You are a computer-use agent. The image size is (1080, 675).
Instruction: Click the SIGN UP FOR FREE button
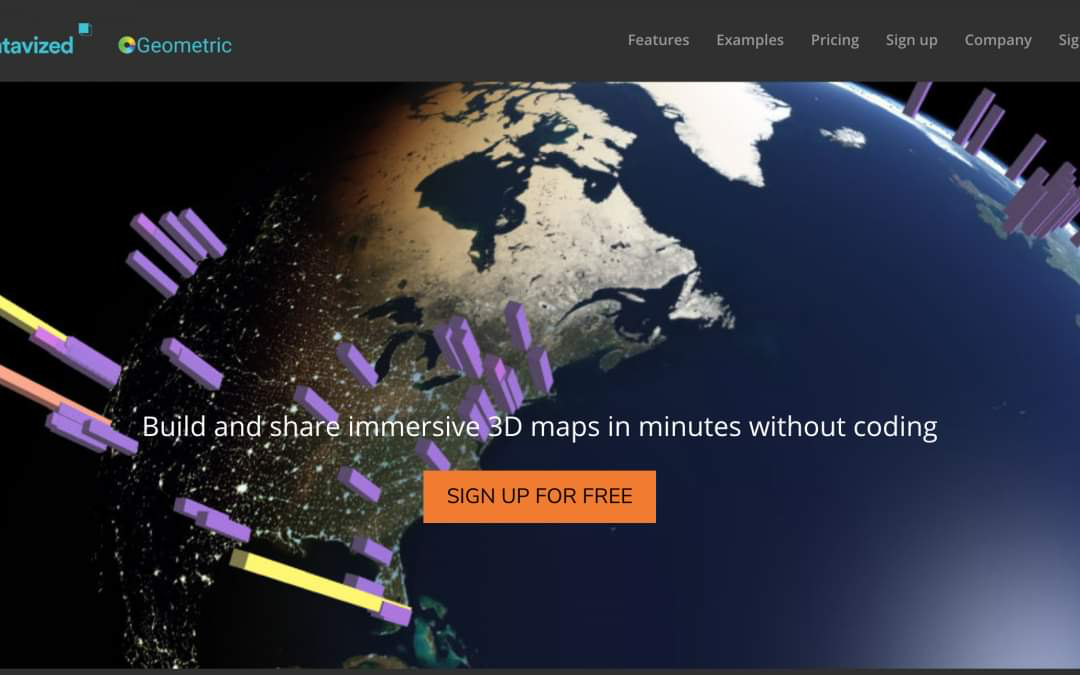point(539,497)
